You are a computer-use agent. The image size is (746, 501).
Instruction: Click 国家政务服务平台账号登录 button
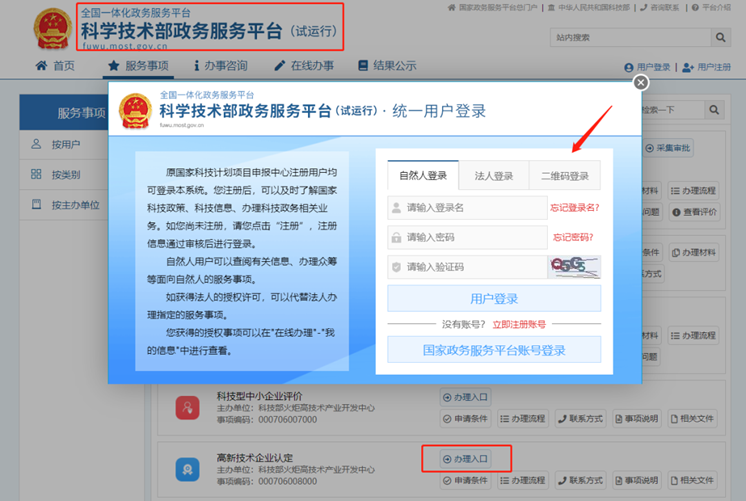pos(494,350)
